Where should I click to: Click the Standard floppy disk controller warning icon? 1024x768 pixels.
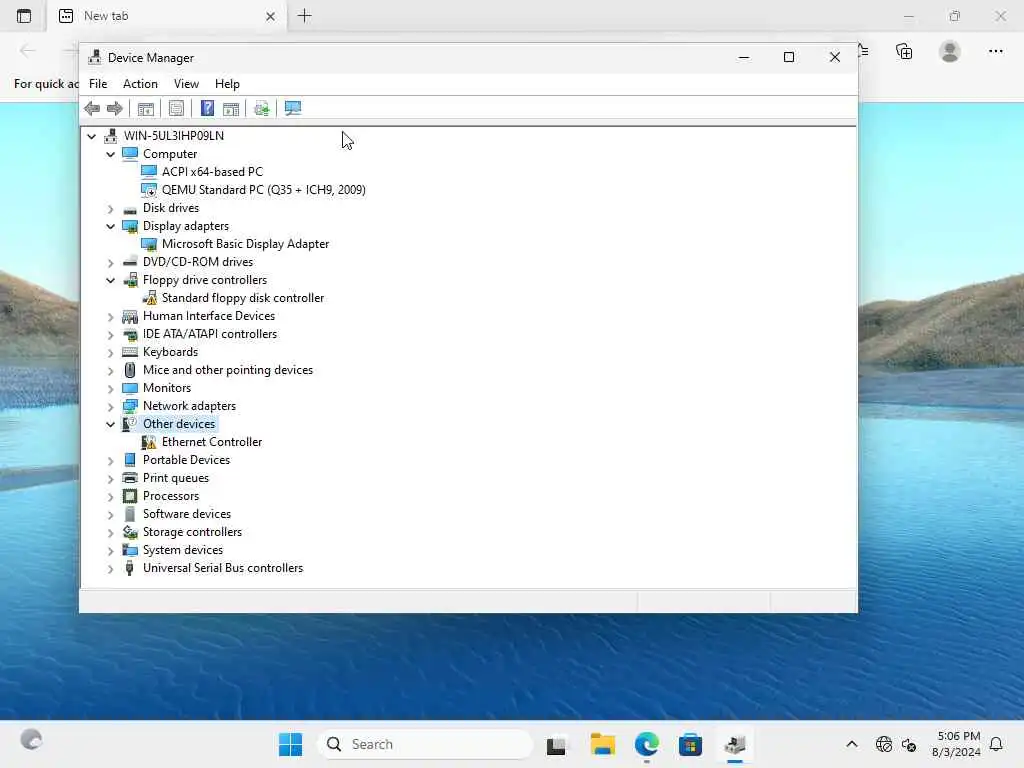[150, 298]
